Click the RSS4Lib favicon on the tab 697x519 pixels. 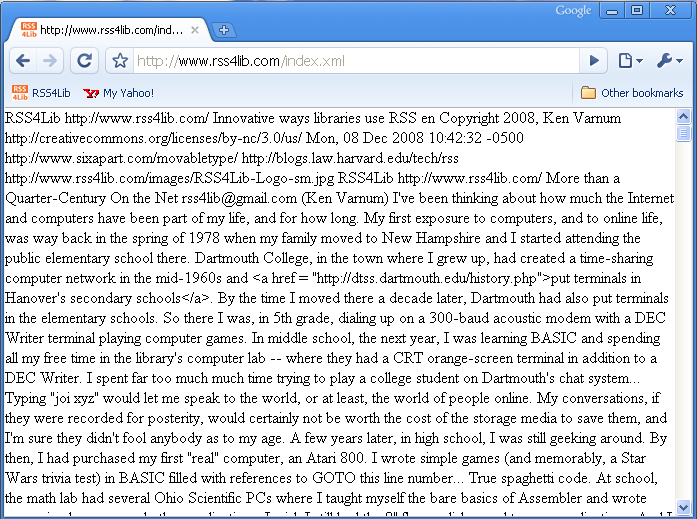[28, 30]
